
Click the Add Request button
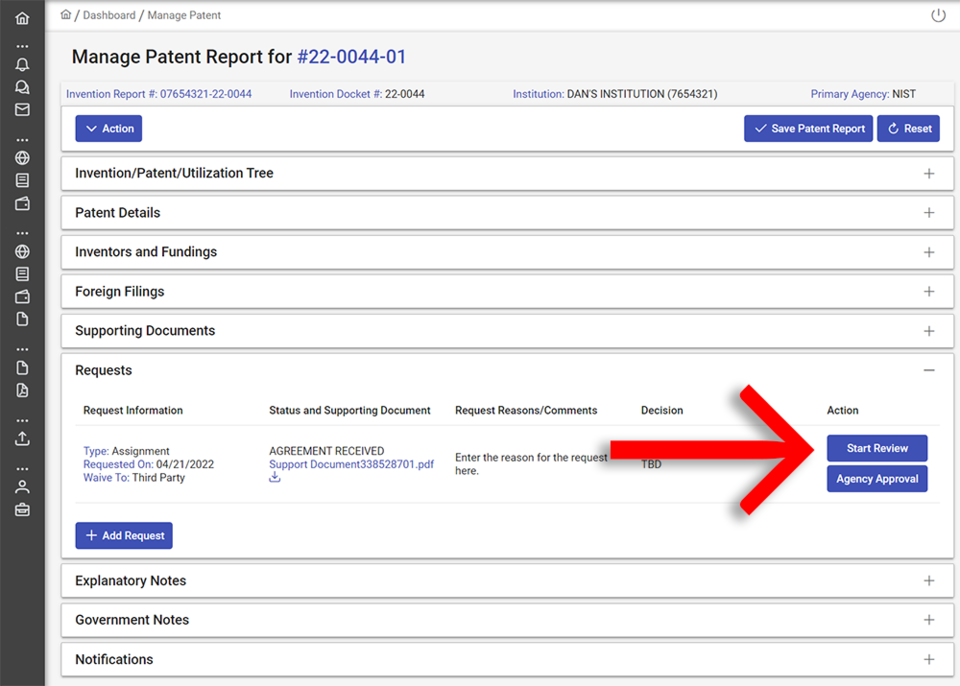(123, 535)
